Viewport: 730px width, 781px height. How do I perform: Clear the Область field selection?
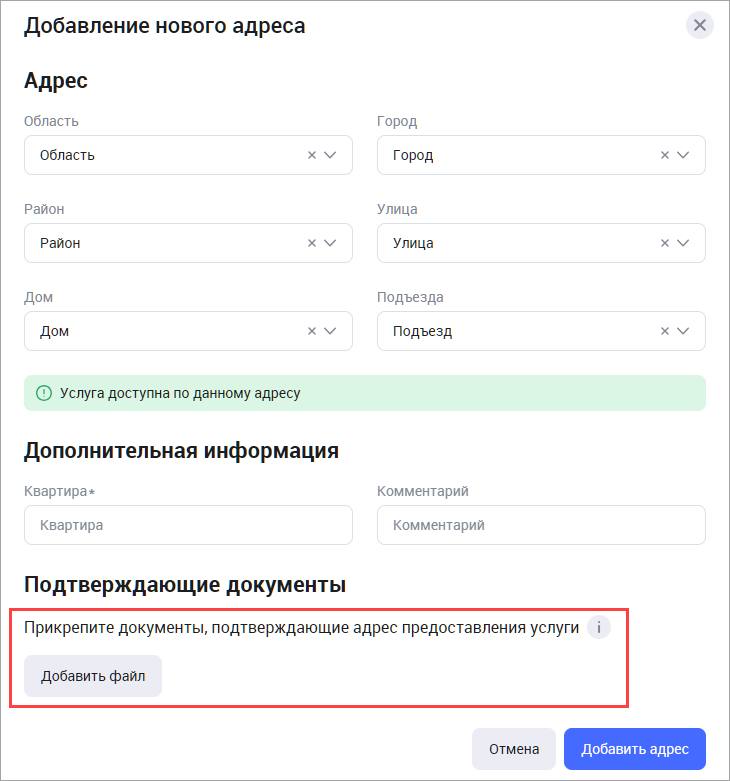tap(312, 155)
